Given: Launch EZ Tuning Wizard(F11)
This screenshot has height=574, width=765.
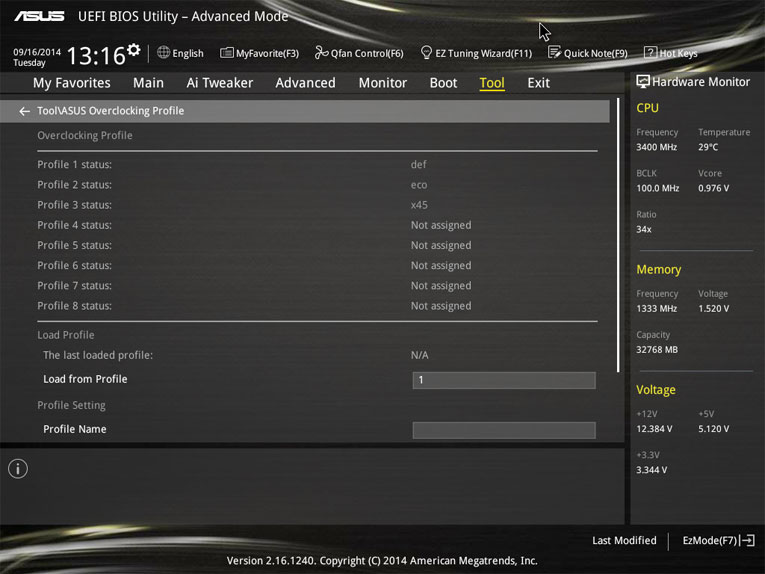Looking at the screenshot, I should coord(477,53).
